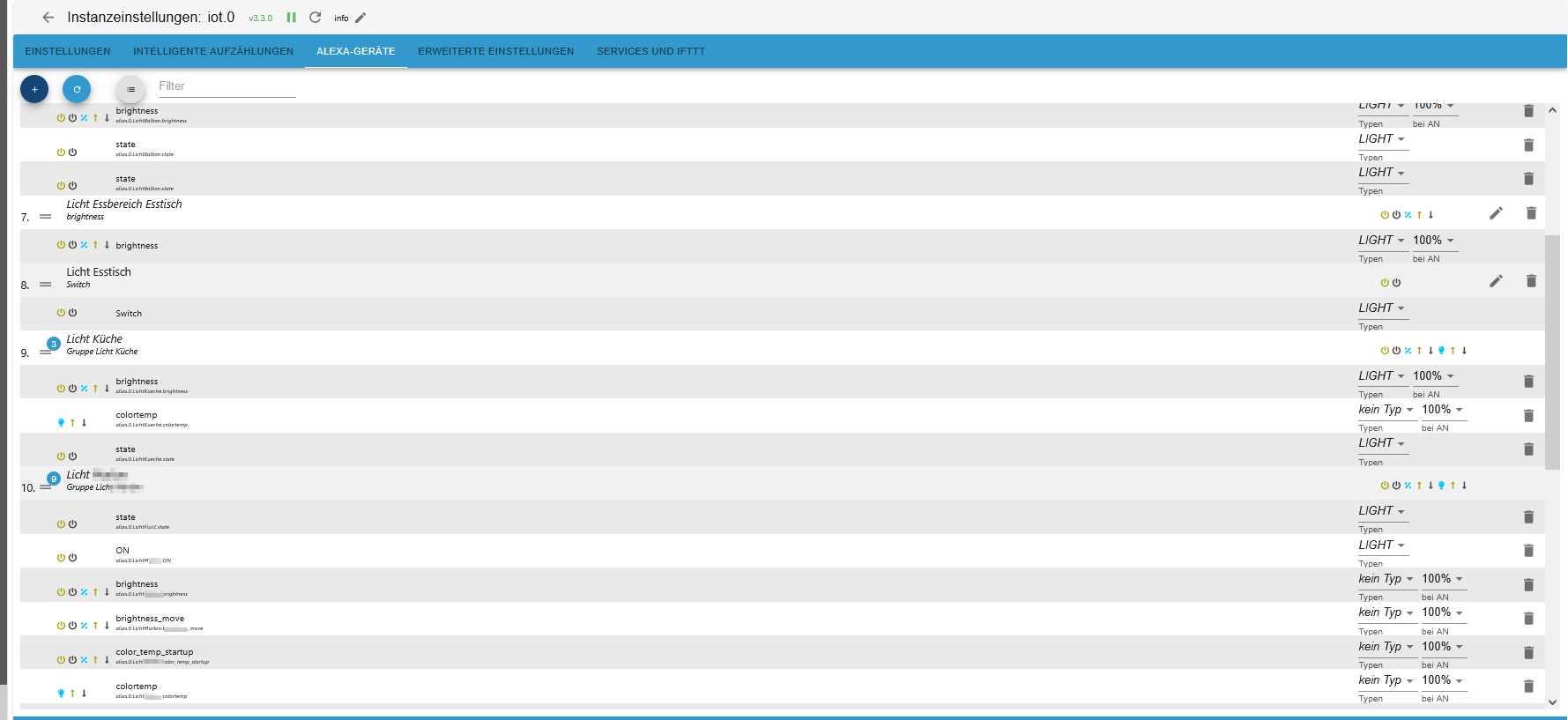Open the 100% dropdown for Licht Essbereich brightness
1568x720 pixels.
point(1433,241)
